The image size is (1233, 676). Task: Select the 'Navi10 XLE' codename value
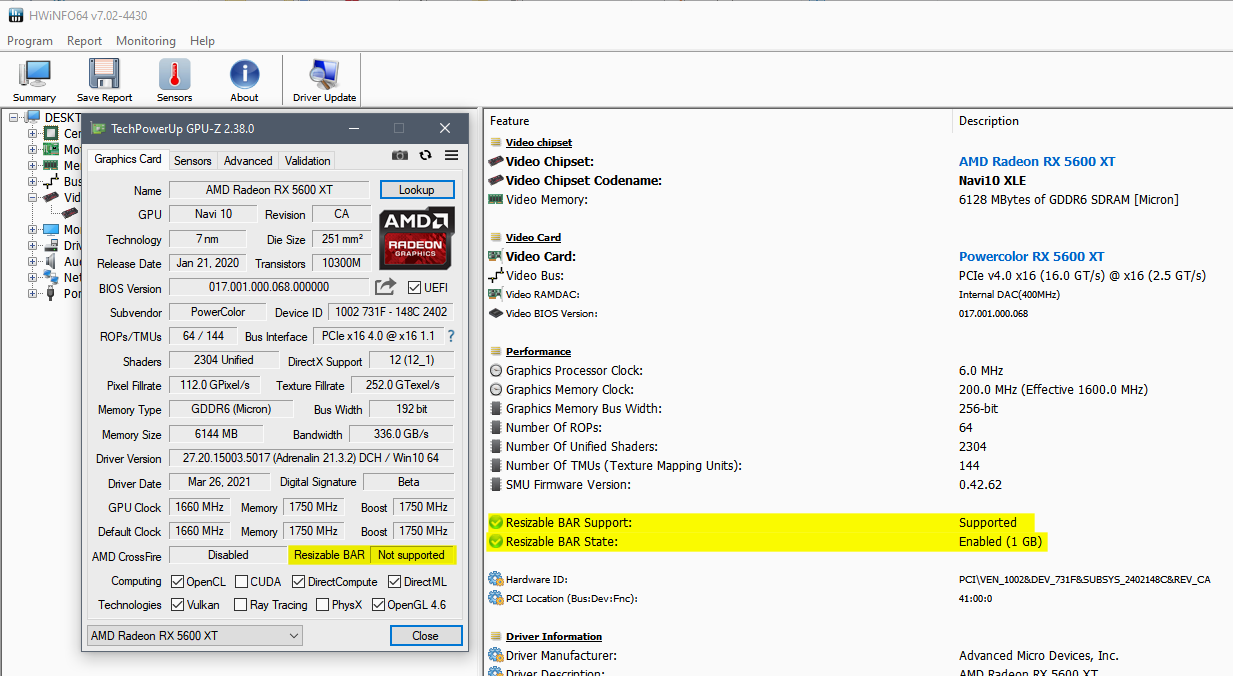(992, 180)
